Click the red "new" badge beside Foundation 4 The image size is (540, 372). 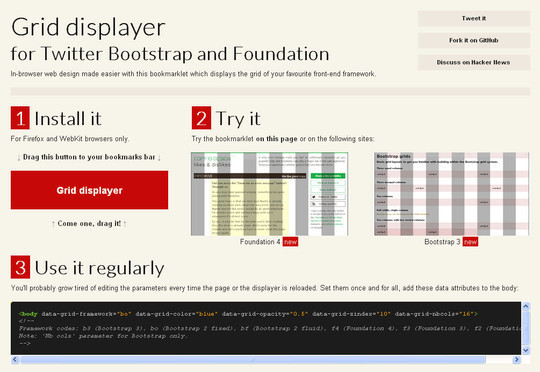pos(290,242)
